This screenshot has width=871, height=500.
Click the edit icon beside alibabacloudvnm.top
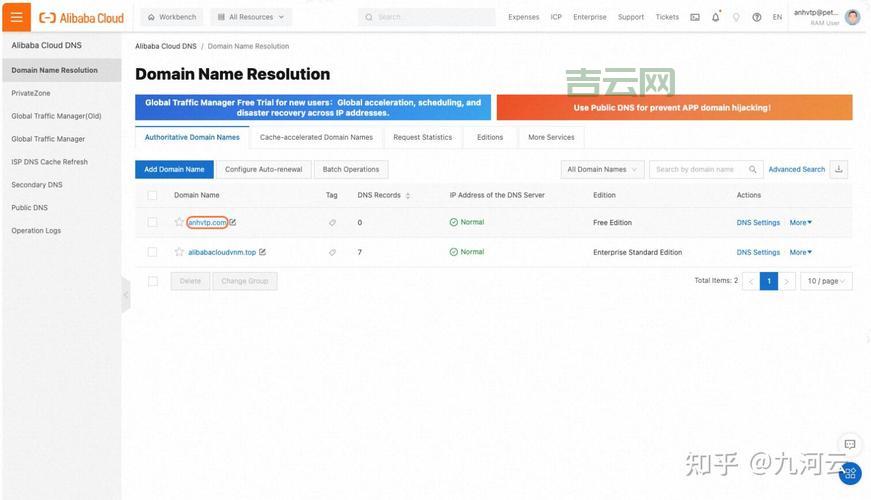[263, 252]
